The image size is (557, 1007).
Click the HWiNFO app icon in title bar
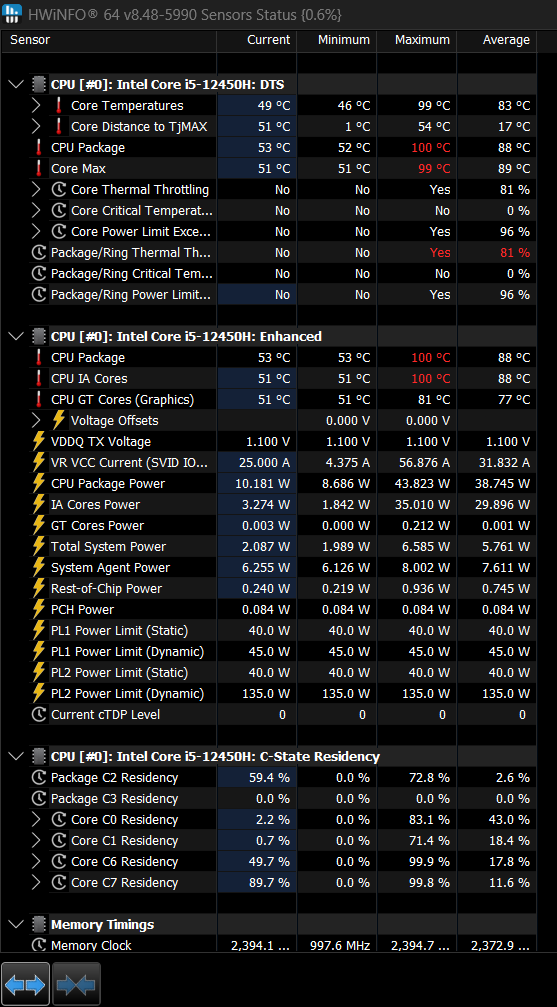tap(12, 13)
